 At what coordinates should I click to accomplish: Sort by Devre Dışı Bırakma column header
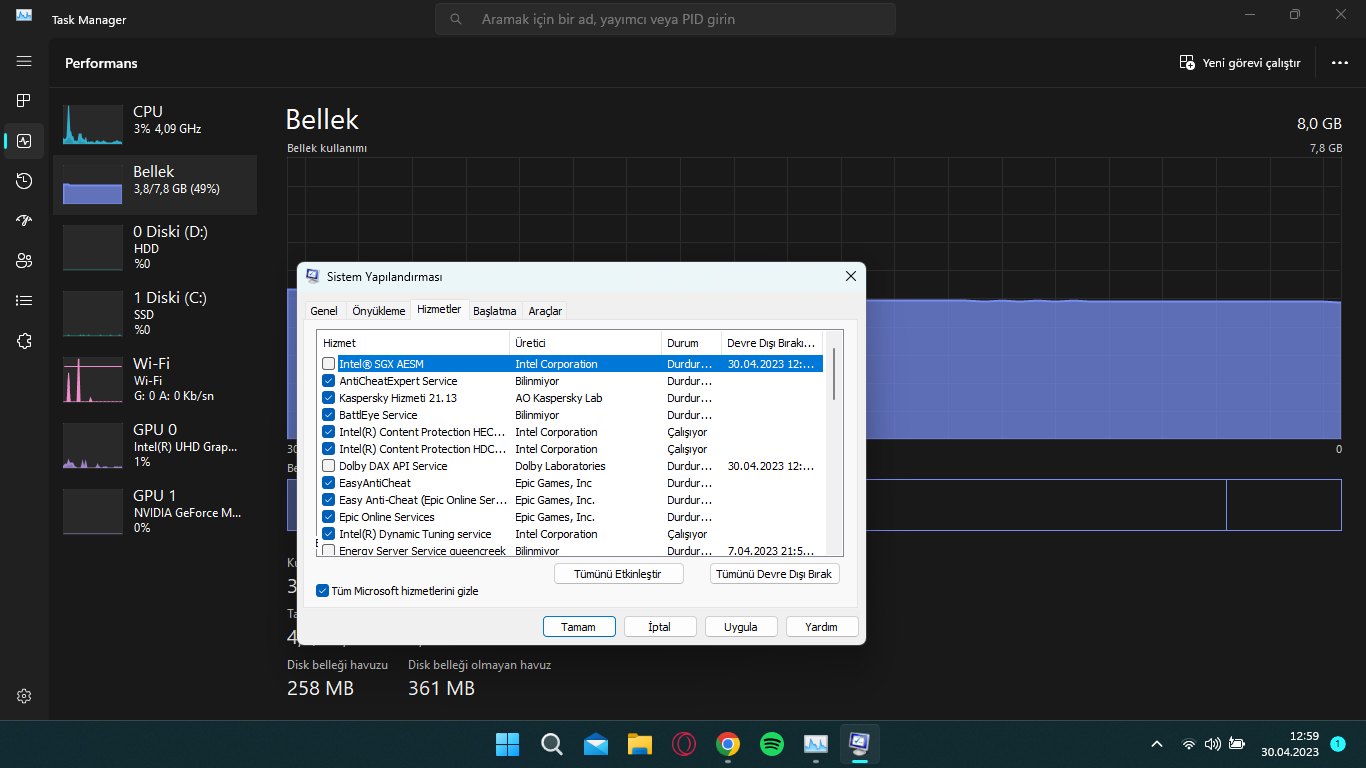(x=772, y=343)
